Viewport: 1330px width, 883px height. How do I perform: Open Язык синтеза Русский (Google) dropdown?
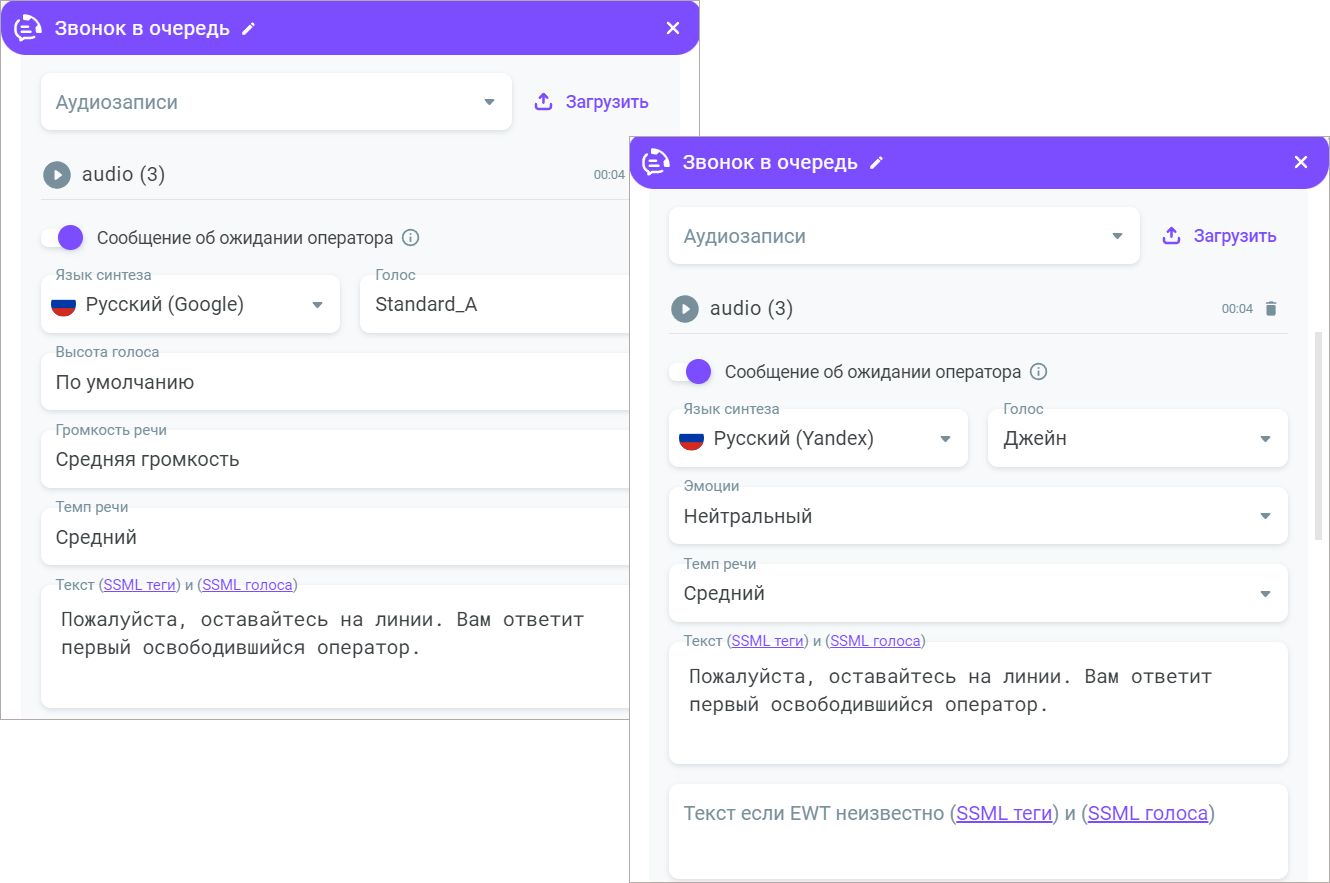pyautogui.click(x=190, y=304)
